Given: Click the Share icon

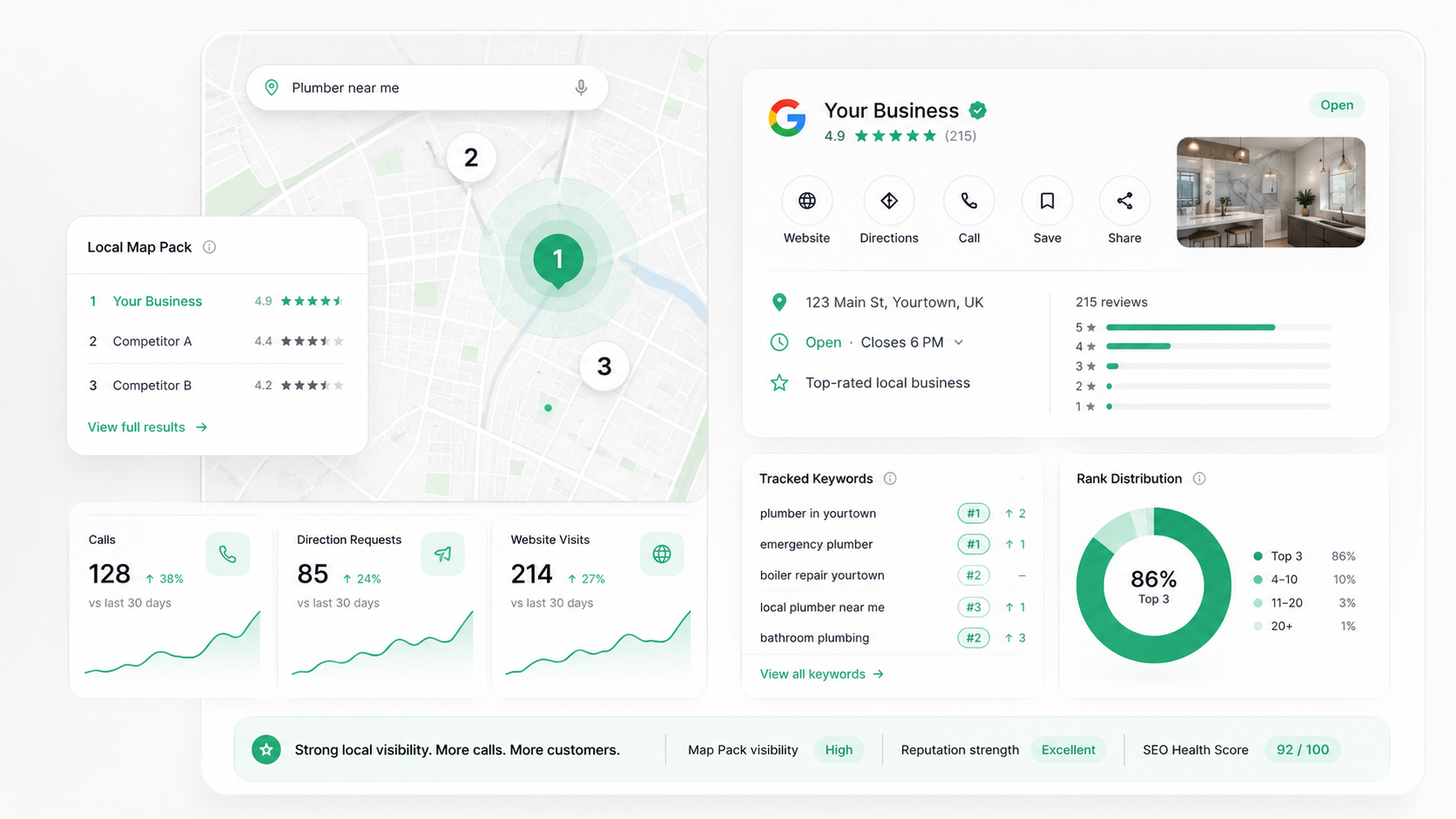Looking at the screenshot, I should click(x=1125, y=201).
